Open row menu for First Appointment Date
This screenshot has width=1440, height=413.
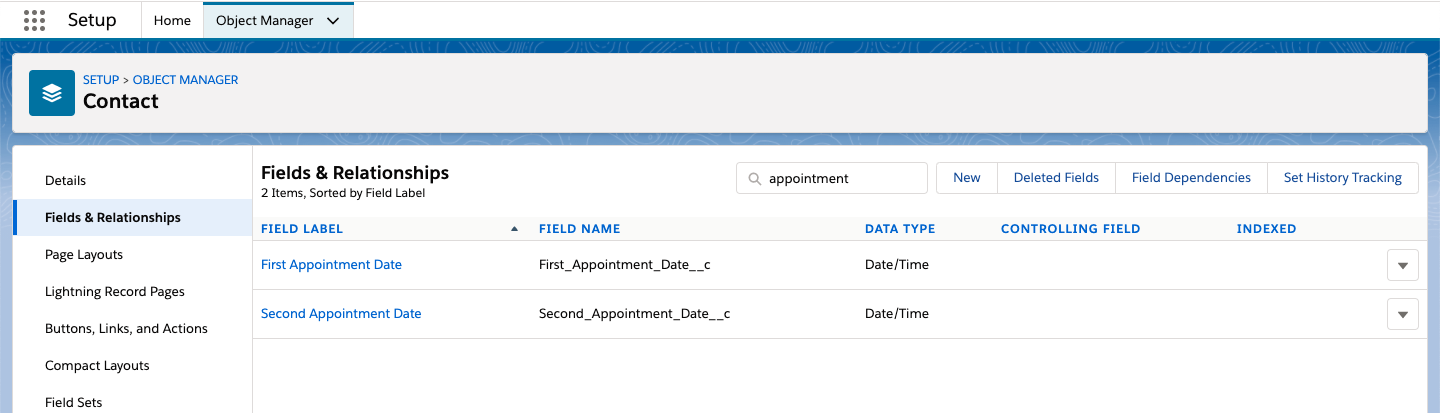[x=1402, y=265]
